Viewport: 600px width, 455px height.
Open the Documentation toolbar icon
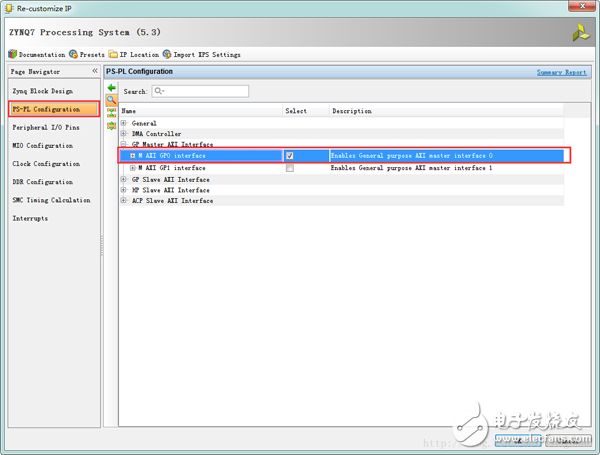(12, 54)
